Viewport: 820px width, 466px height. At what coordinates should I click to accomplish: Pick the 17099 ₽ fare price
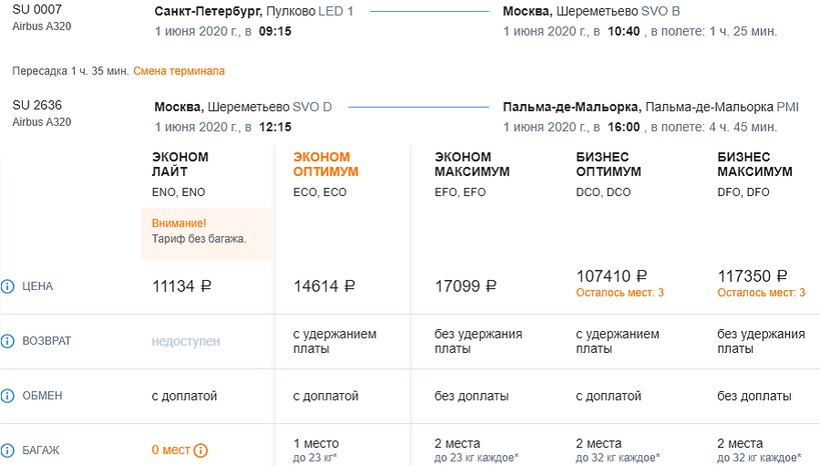466,286
